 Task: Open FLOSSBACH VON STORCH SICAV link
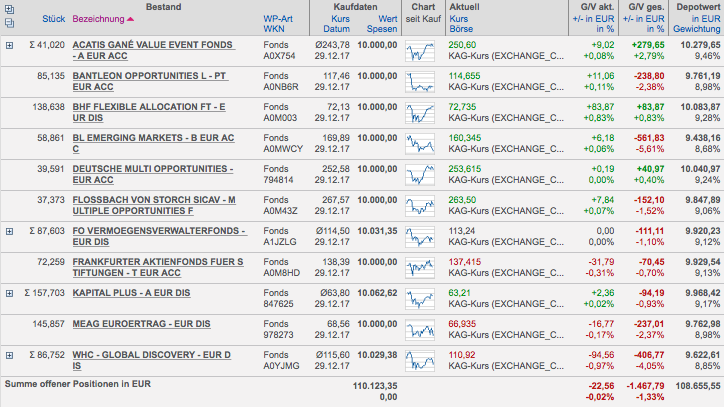point(154,205)
